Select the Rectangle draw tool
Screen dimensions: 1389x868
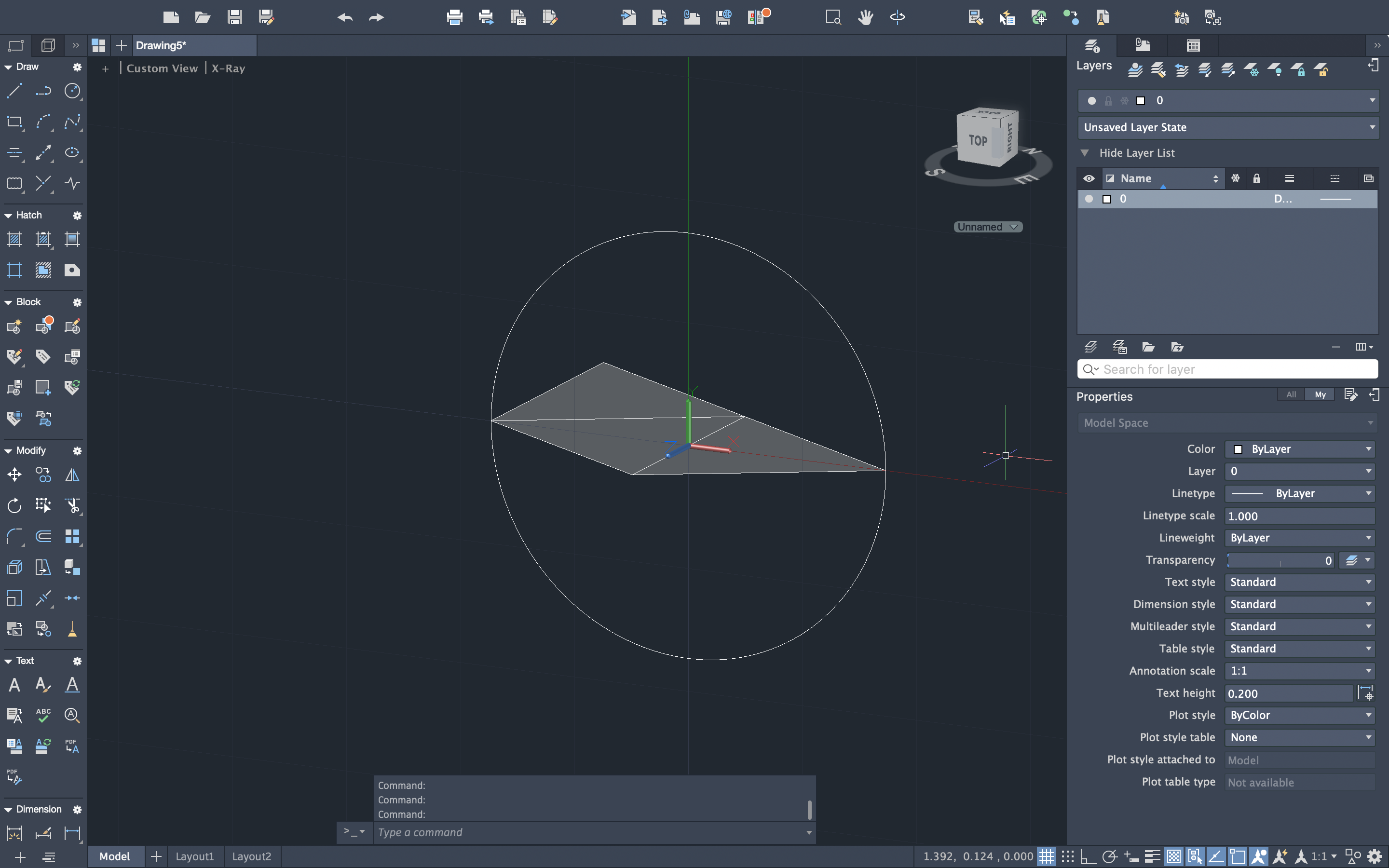(x=14, y=122)
